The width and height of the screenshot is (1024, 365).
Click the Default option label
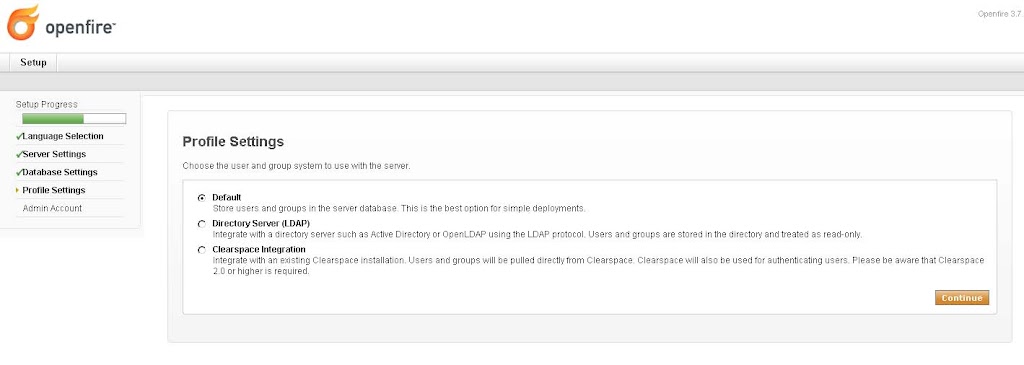(x=227, y=197)
